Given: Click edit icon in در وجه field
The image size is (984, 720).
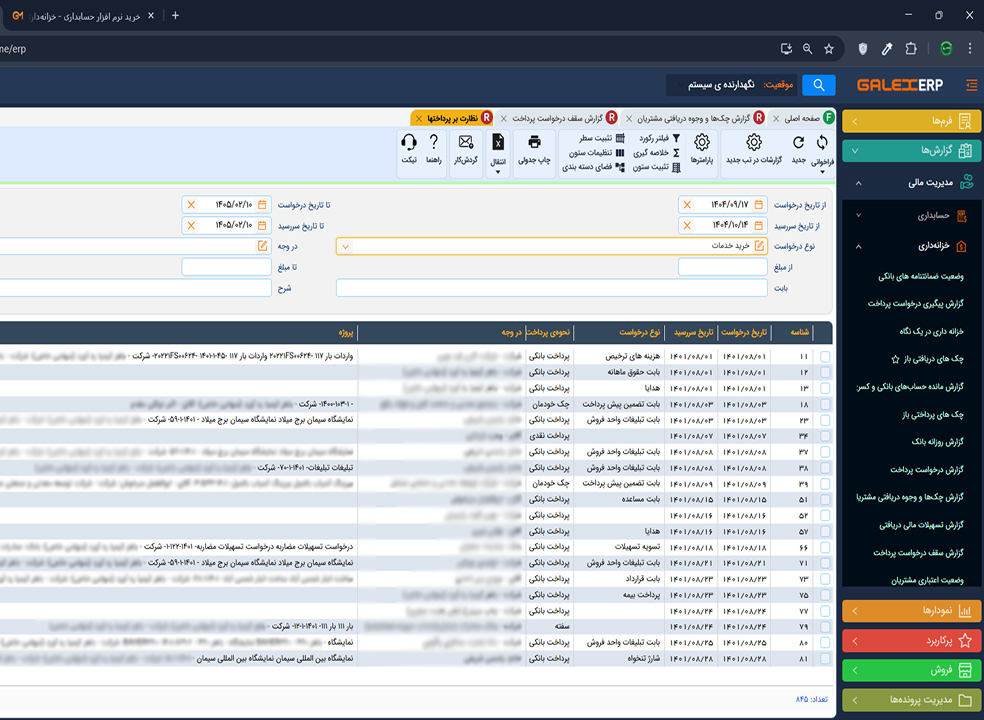Looking at the screenshot, I should 262,245.
